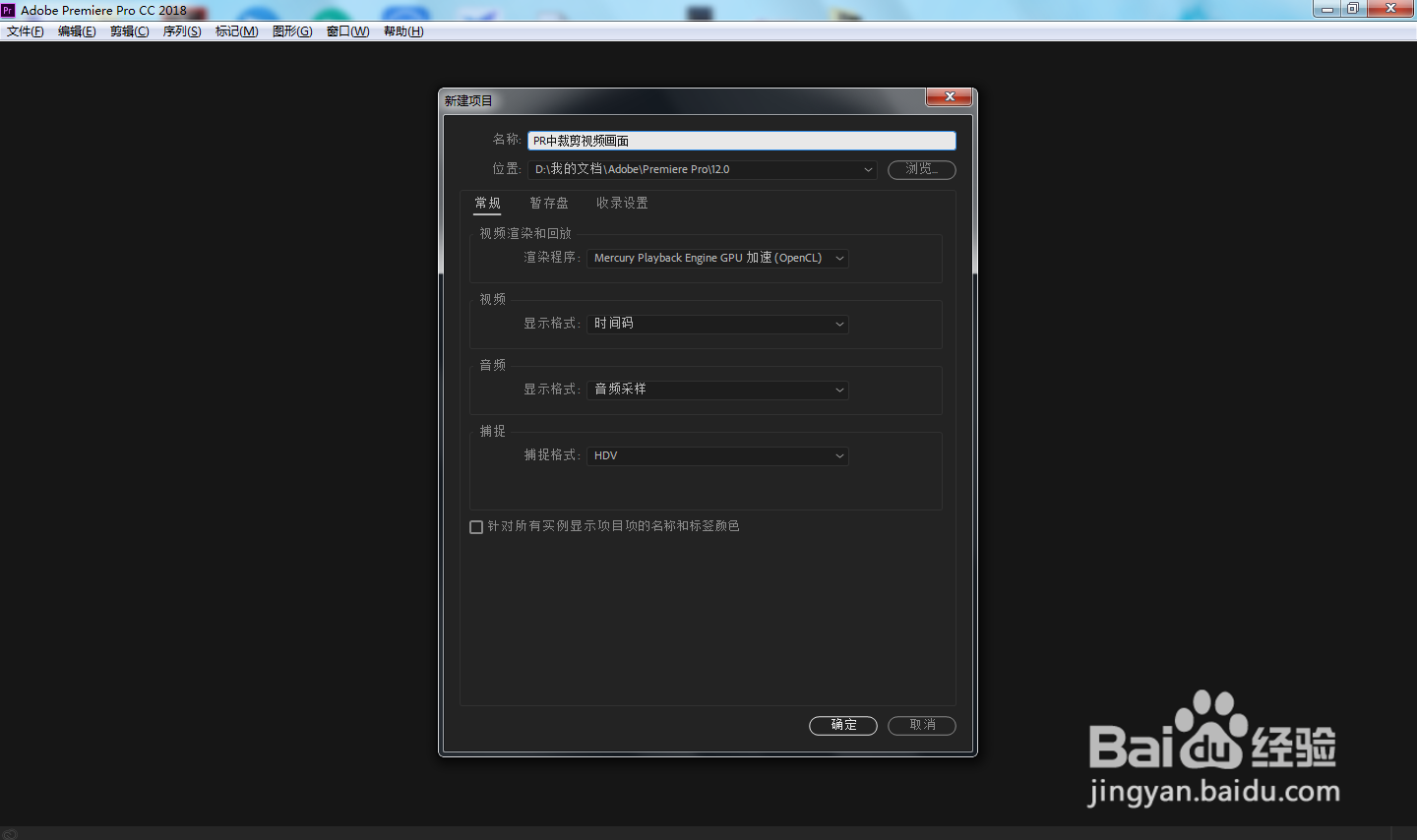Click the Premiere Pro title bar icon

point(8,10)
